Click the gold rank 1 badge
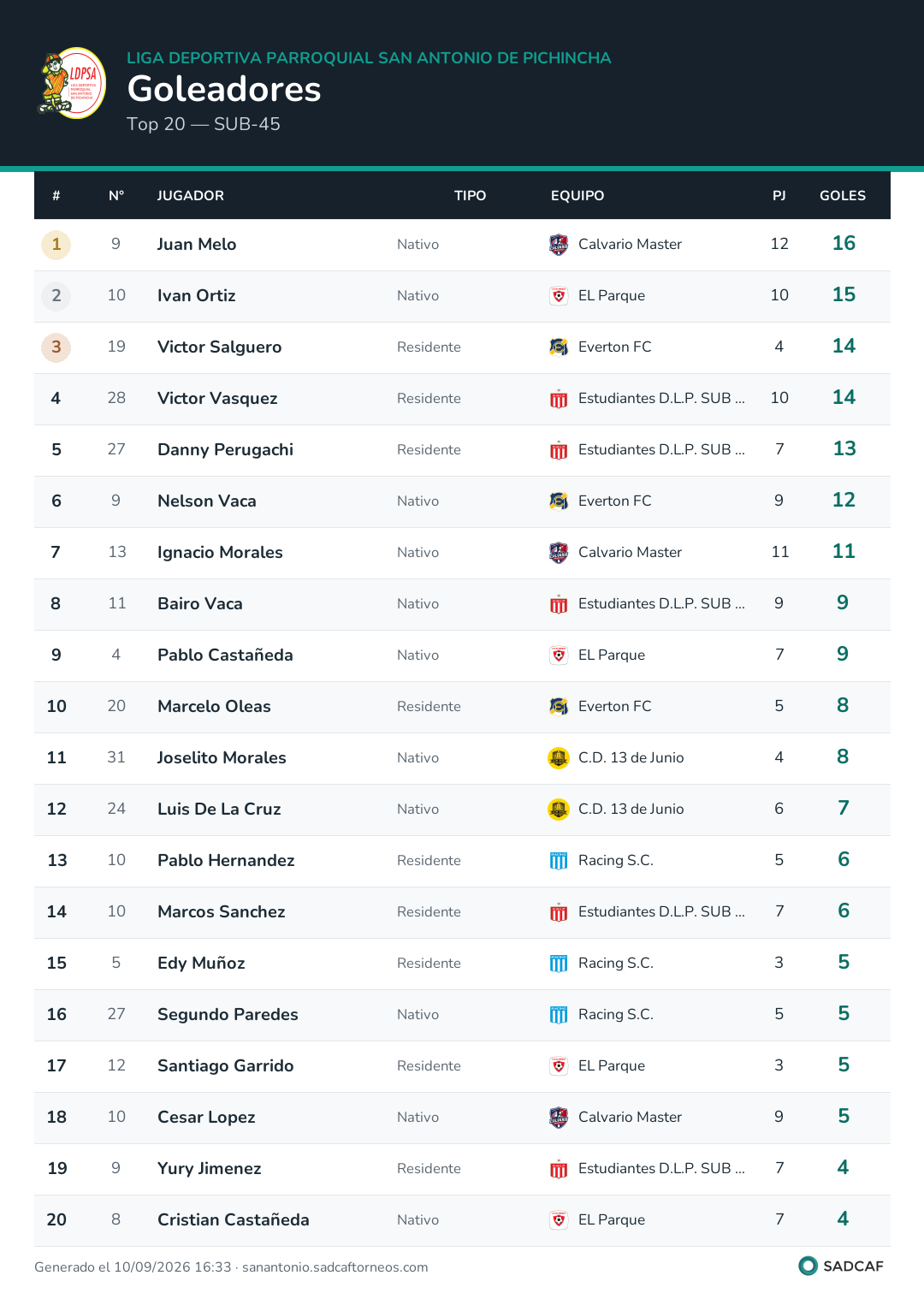Image resolution: width=924 pixels, height=1311 pixels. [56, 245]
